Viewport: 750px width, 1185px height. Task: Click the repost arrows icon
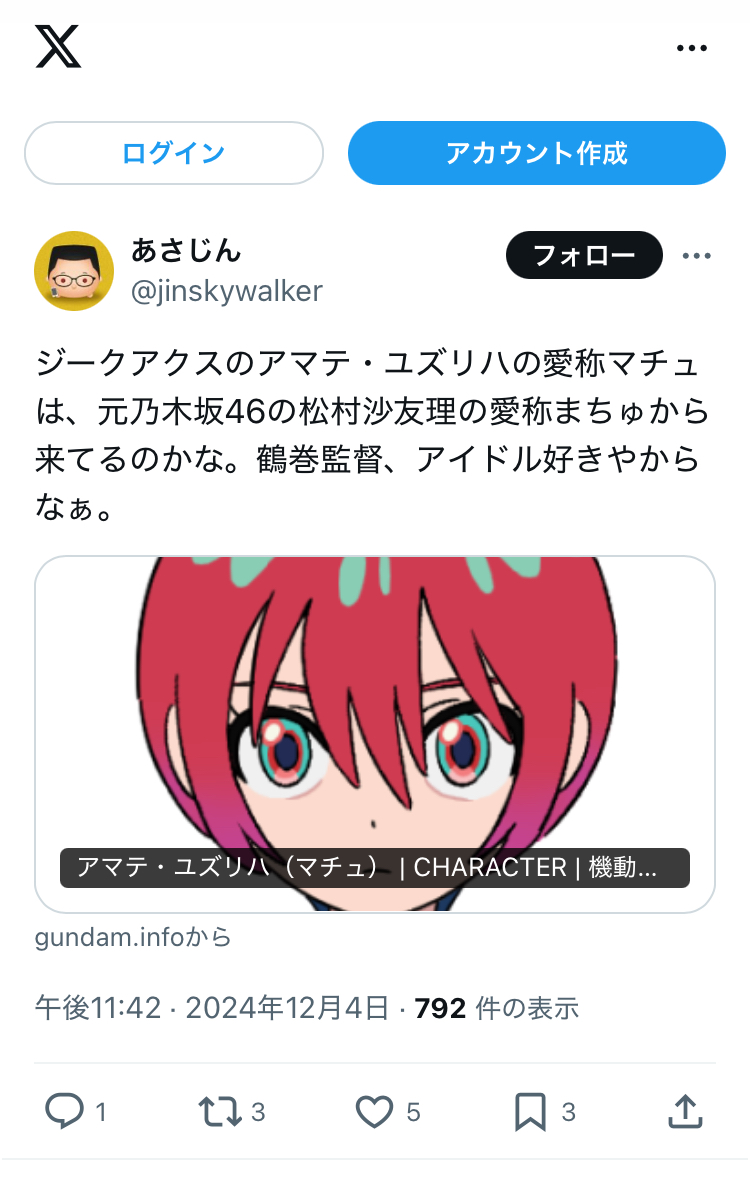(x=220, y=1112)
